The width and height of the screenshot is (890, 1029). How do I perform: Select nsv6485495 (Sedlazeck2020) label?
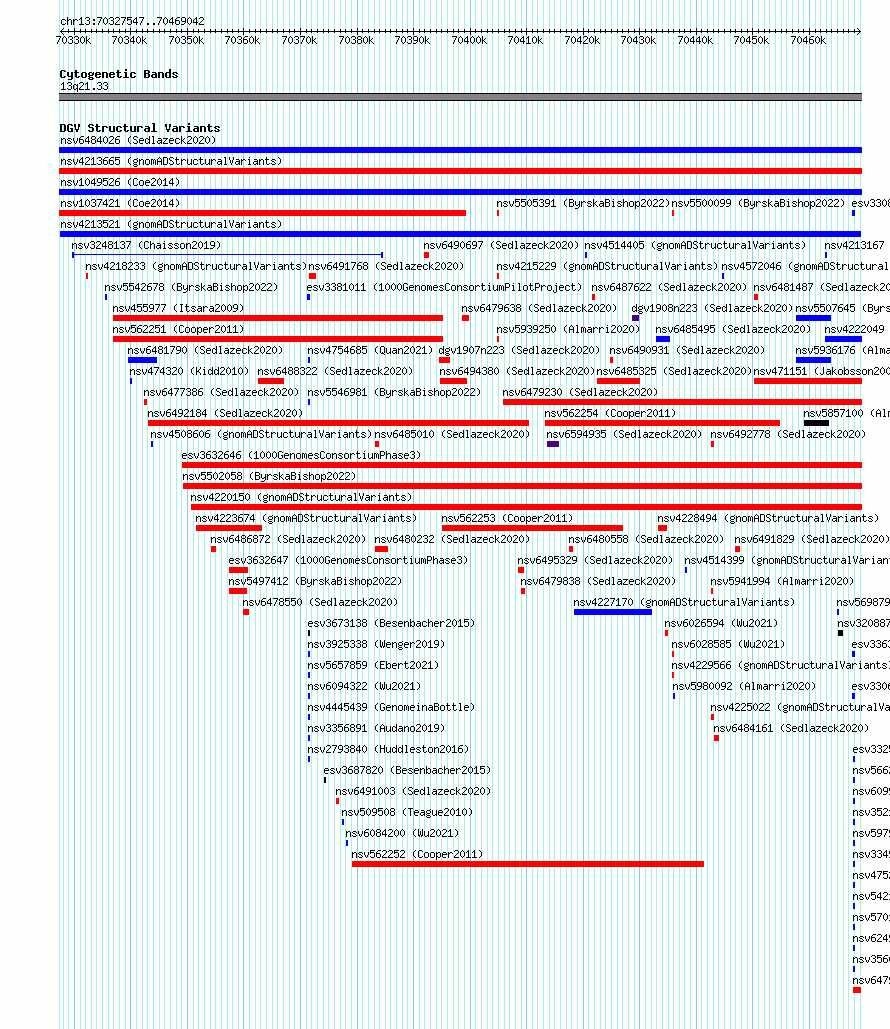point(732,329)
